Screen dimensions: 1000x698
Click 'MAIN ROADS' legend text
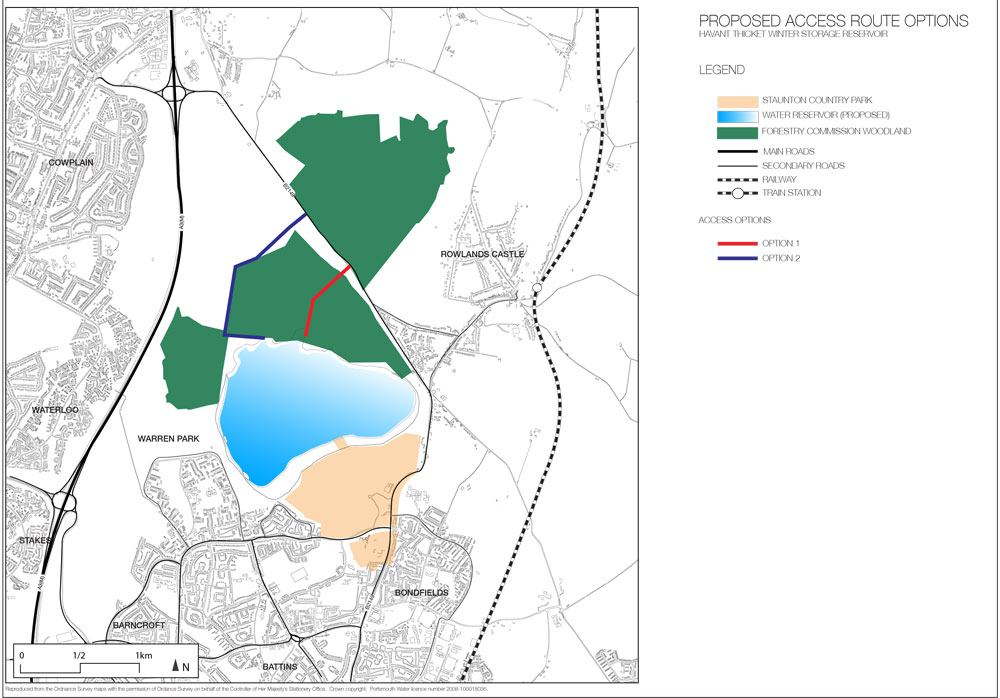[789, 151]
